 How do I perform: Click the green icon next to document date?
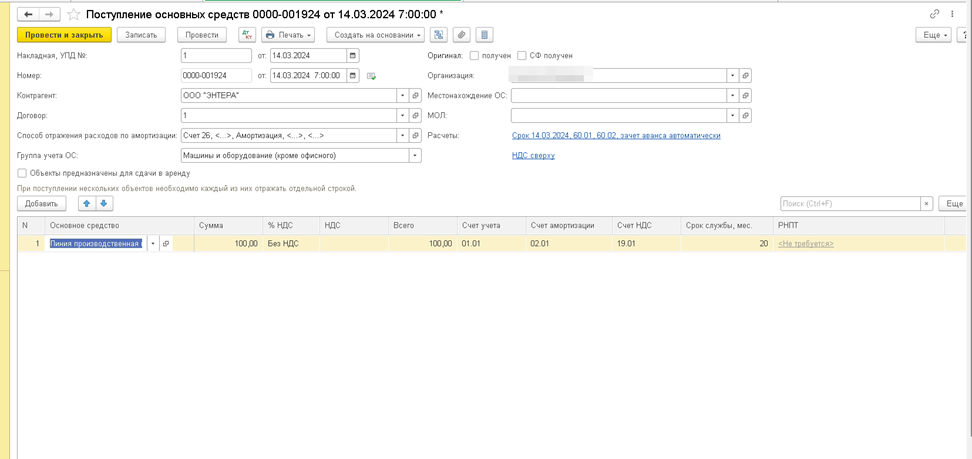click(x=371, y=76)
